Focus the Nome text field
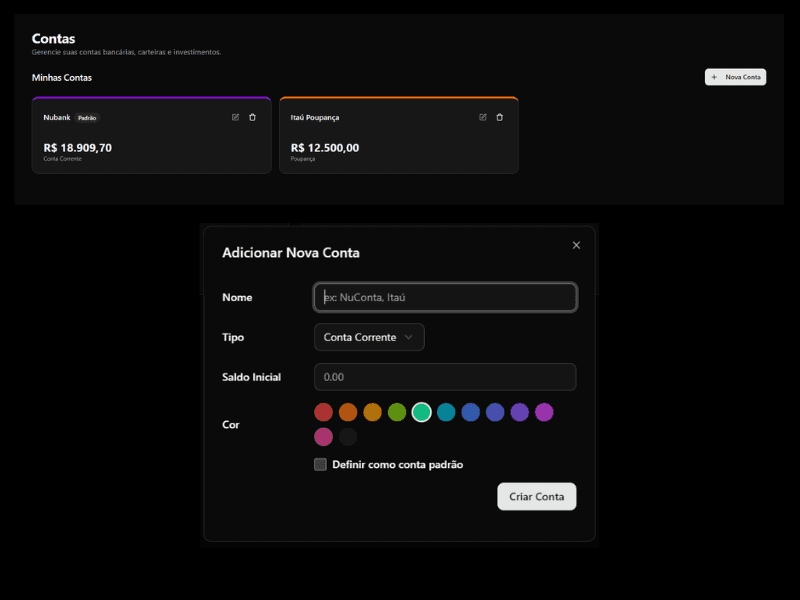 [x=445, y=297]
